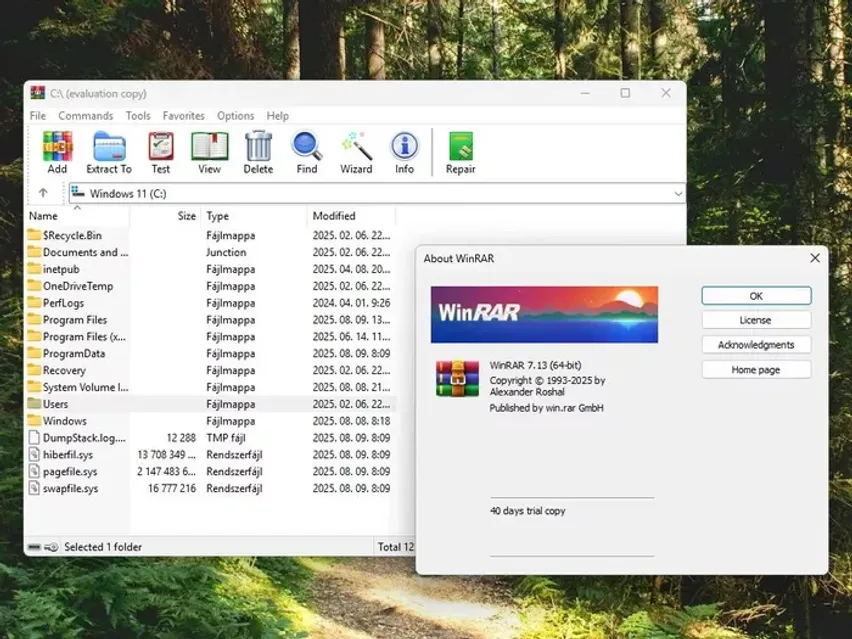Viewport: 852px width, 639px height.
Task: Select the Users folder row
Action: (x=210, y=404)
